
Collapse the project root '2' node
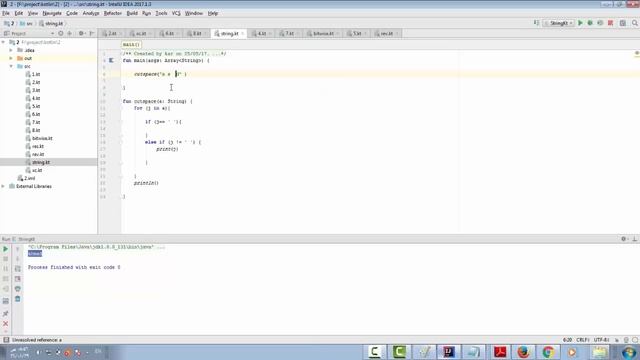(x=4, y=42)
